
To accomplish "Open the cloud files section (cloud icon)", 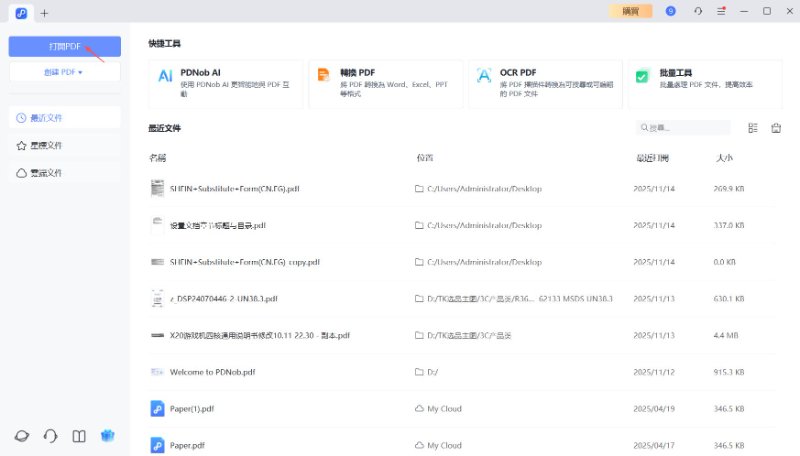I will click(x=65, y=173).
